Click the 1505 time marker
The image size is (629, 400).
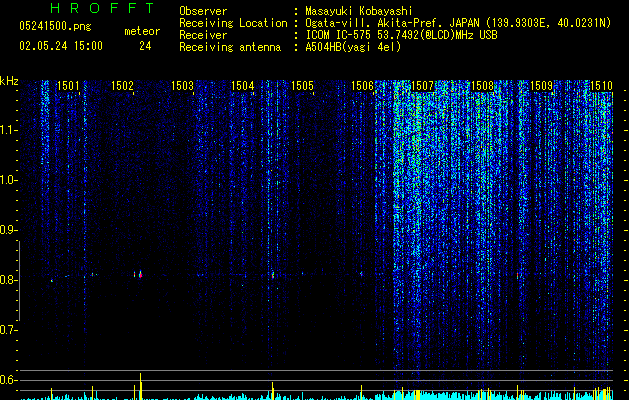coord(302,86)
